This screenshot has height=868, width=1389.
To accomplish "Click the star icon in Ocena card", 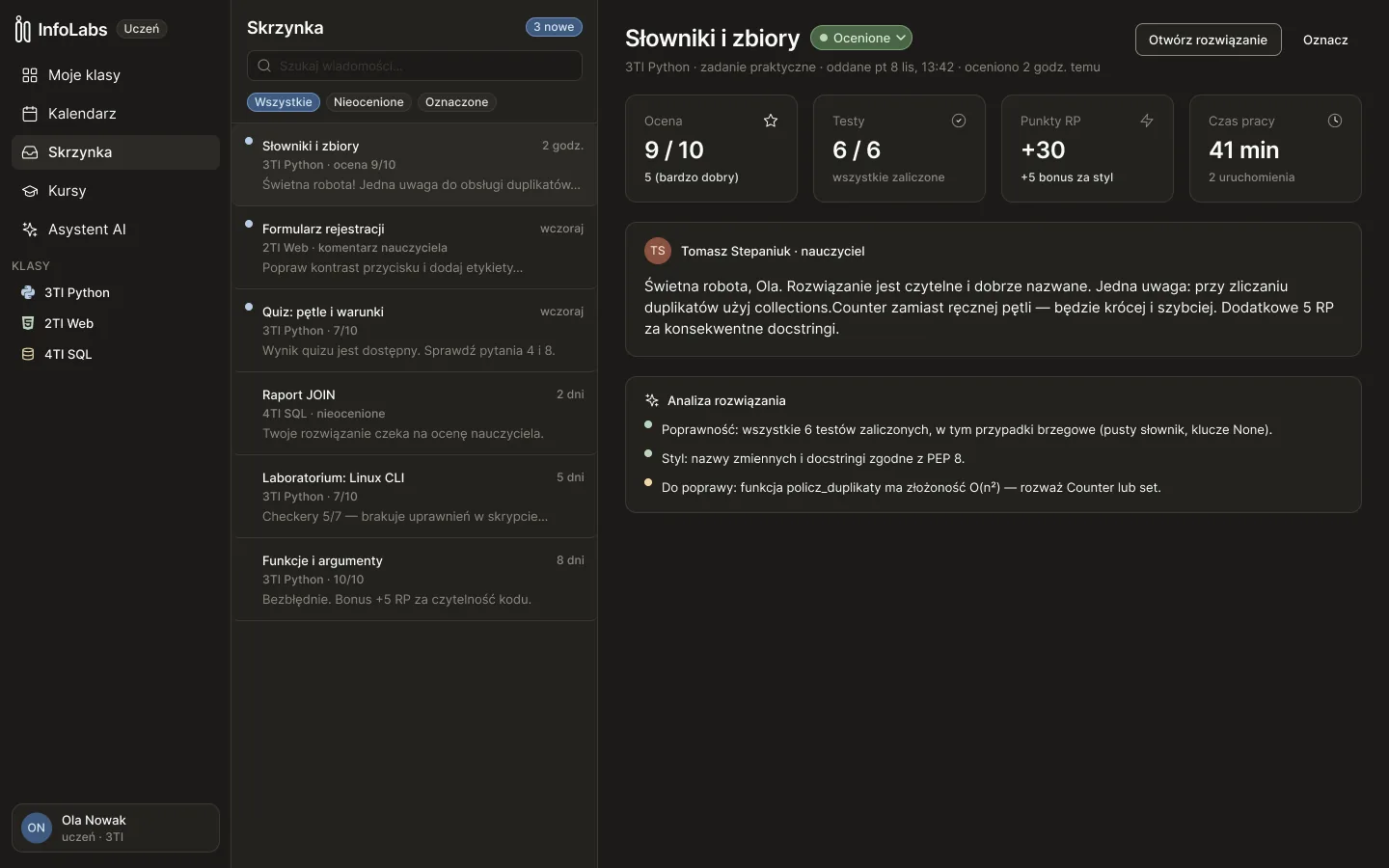I will coord(771,121).
